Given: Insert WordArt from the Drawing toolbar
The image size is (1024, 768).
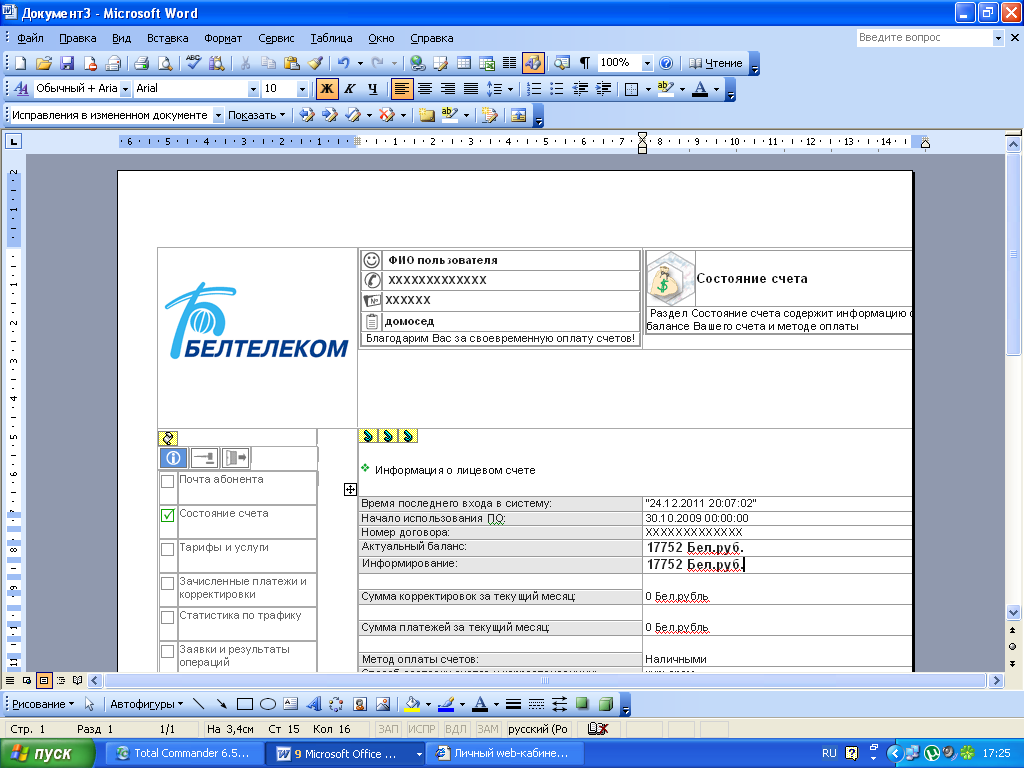Looking at the screenshot, I should (314, 704).
